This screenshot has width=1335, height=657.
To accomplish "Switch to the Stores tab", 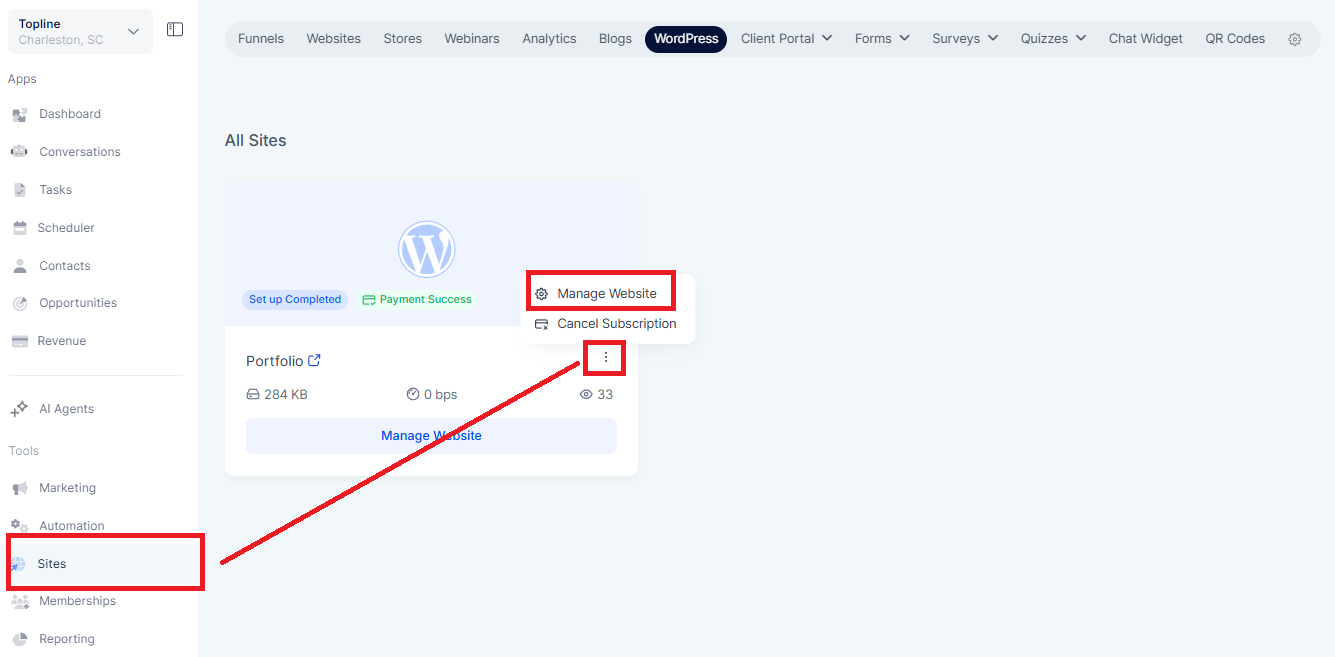I will [403, 39].
